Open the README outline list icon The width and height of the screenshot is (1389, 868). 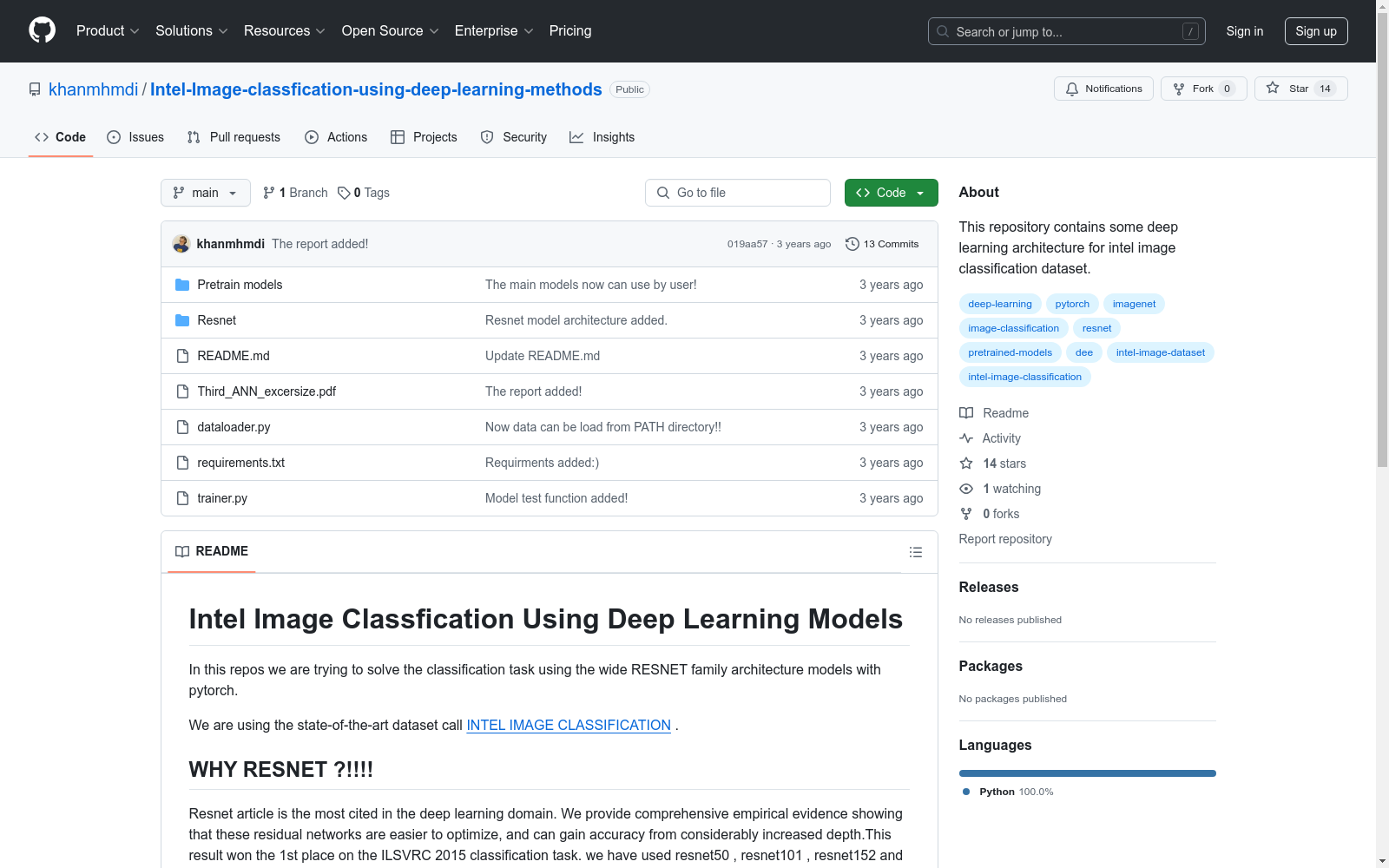915,552
